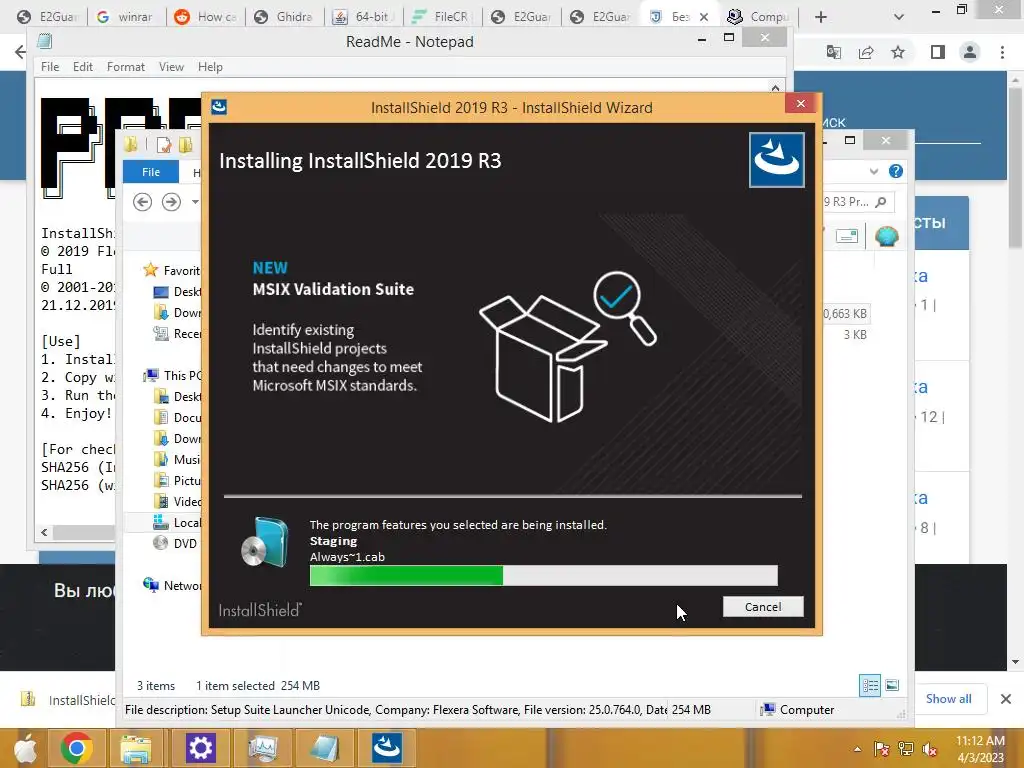
Task: Switch Explorer to large icons view
Action: pyautogui.click(x=892, y=685)
